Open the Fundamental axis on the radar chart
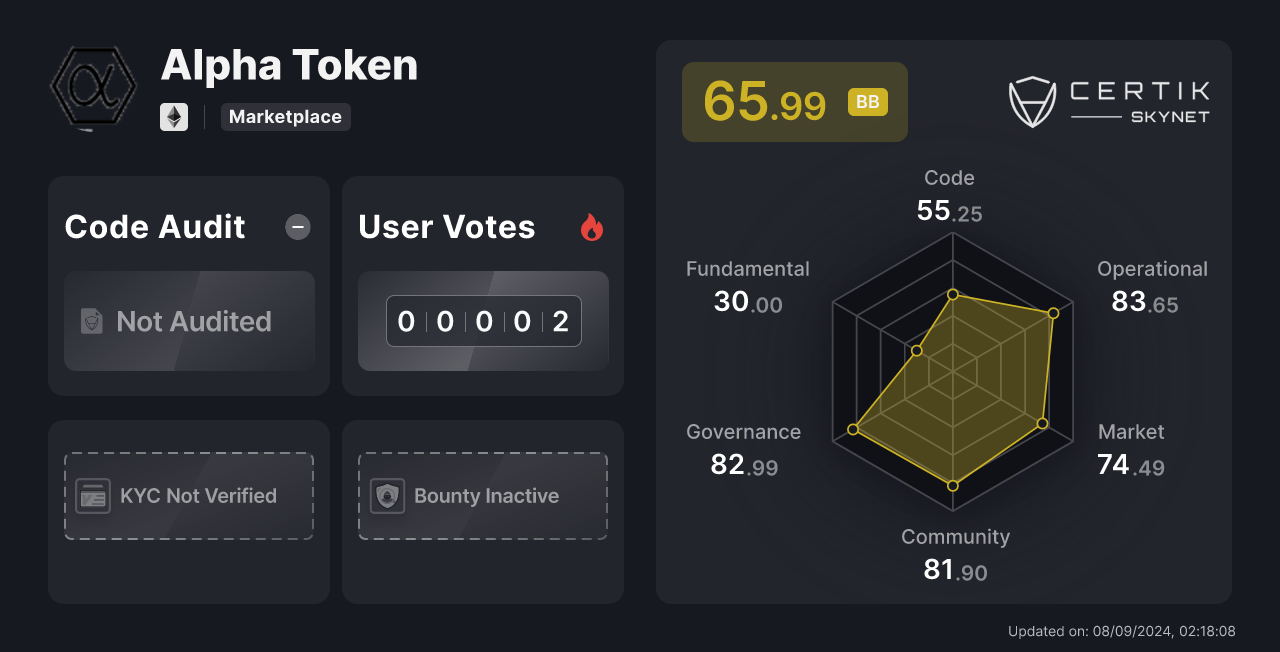The width and height of the screenshot is (1280, 652). [x=748, y=285]
